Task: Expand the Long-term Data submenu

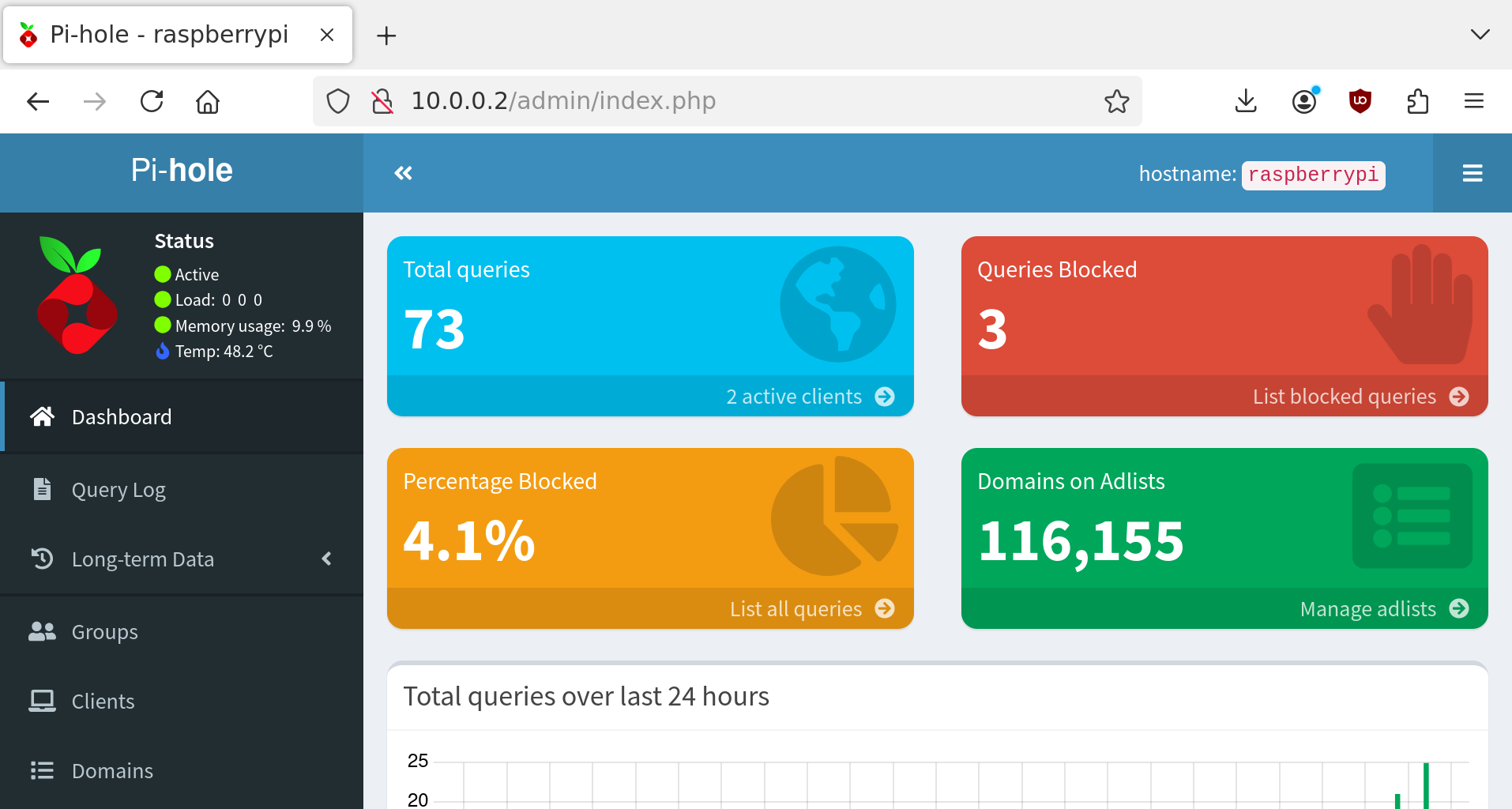Action: click(326, 559)
